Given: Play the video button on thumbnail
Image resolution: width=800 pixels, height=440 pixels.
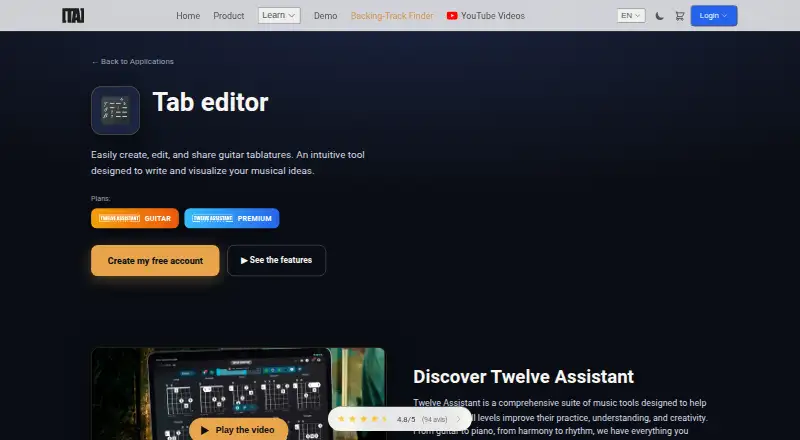Looking at the screenshot, I should tap(238, 429).
